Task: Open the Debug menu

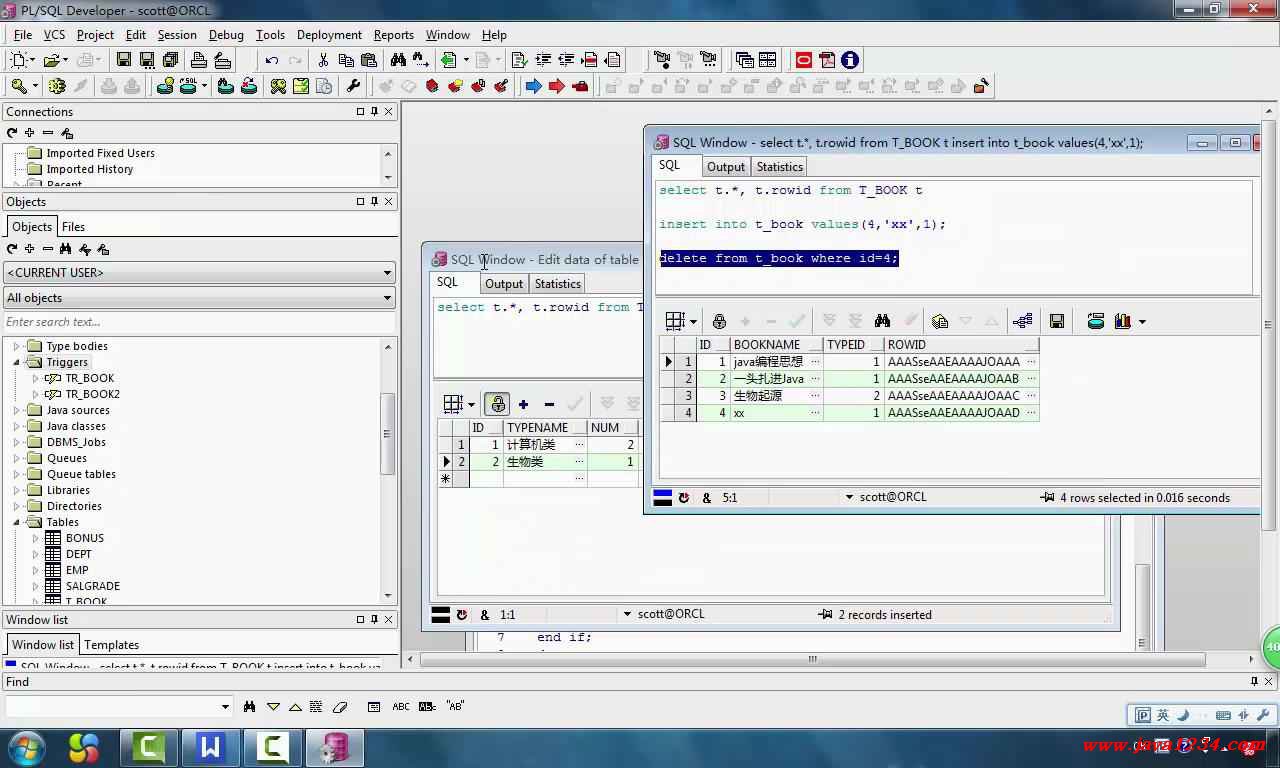Action: tap(226, 34)
